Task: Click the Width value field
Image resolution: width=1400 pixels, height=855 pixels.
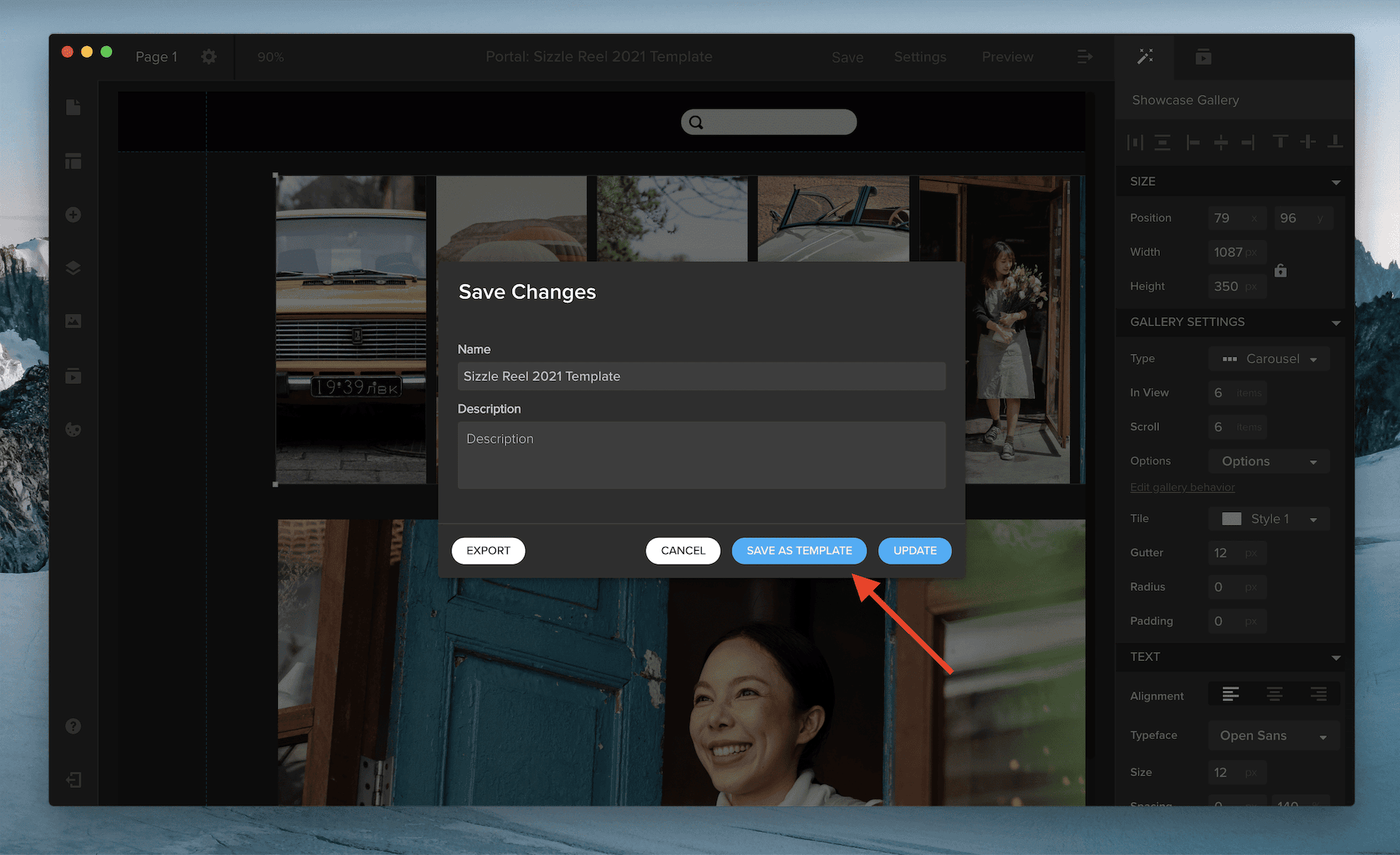Action: [x=1237, y=252]
